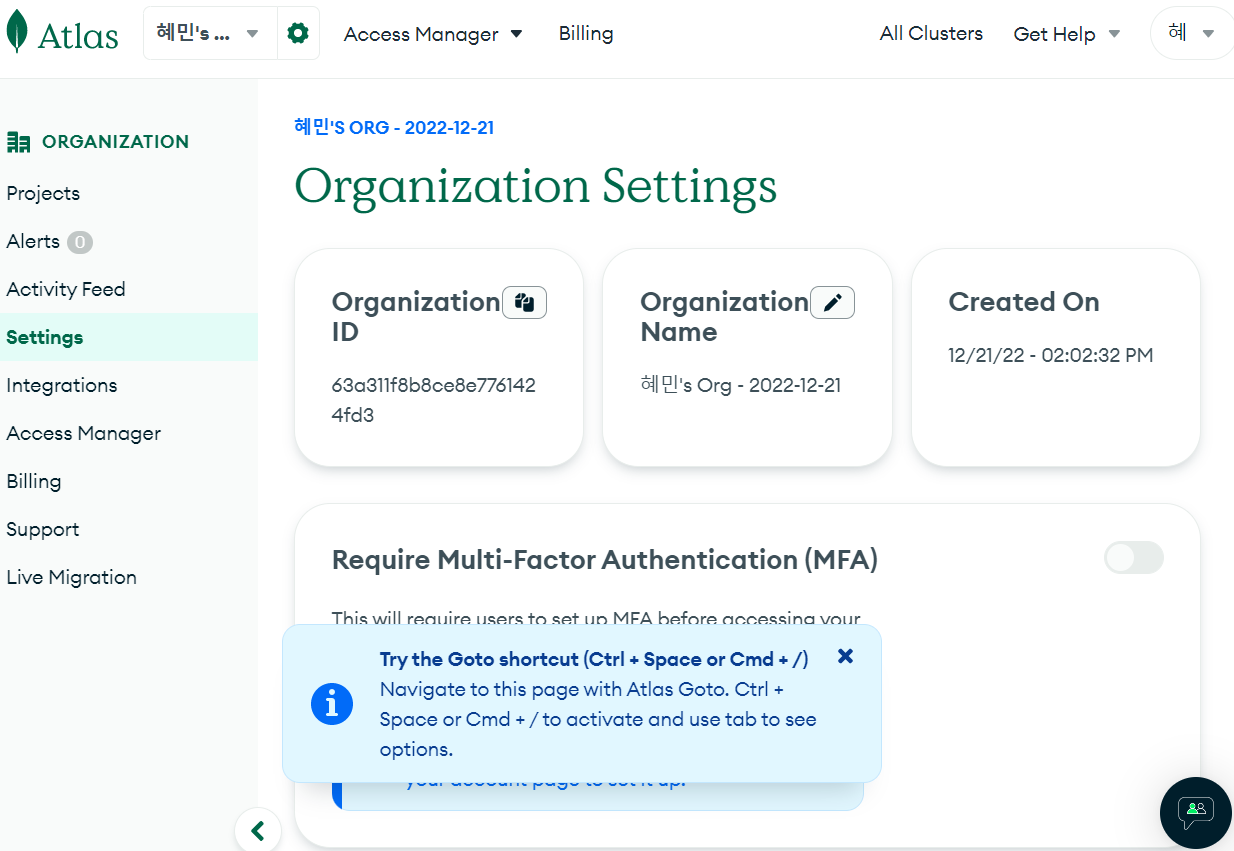Open the organization selector dropdown
This screenshot has width=1234, height=851.
click(x=211, y=33)
